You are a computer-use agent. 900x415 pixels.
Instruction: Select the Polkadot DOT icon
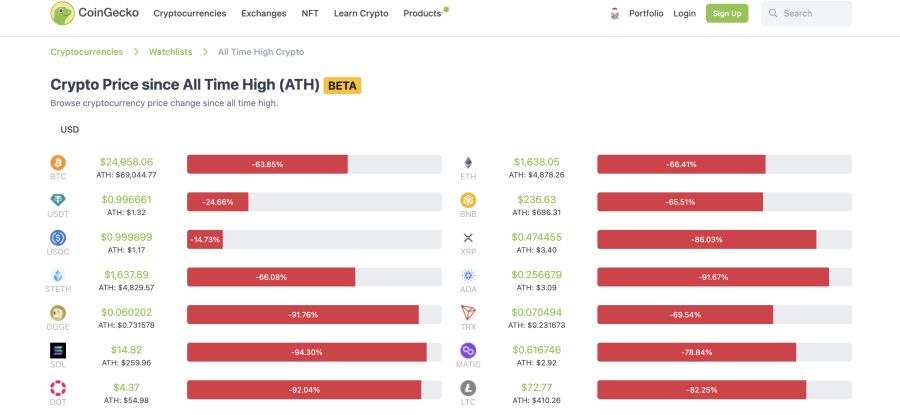point(58,388)
